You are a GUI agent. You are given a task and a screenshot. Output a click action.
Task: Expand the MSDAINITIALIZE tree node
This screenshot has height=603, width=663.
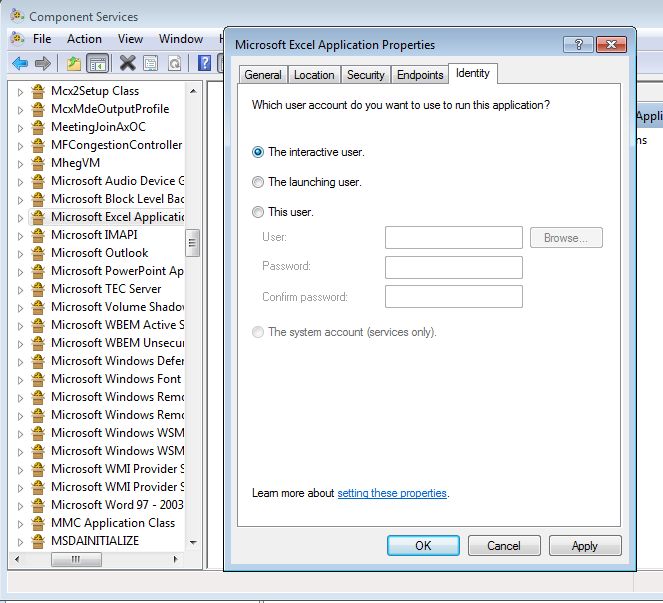[20, 542]
